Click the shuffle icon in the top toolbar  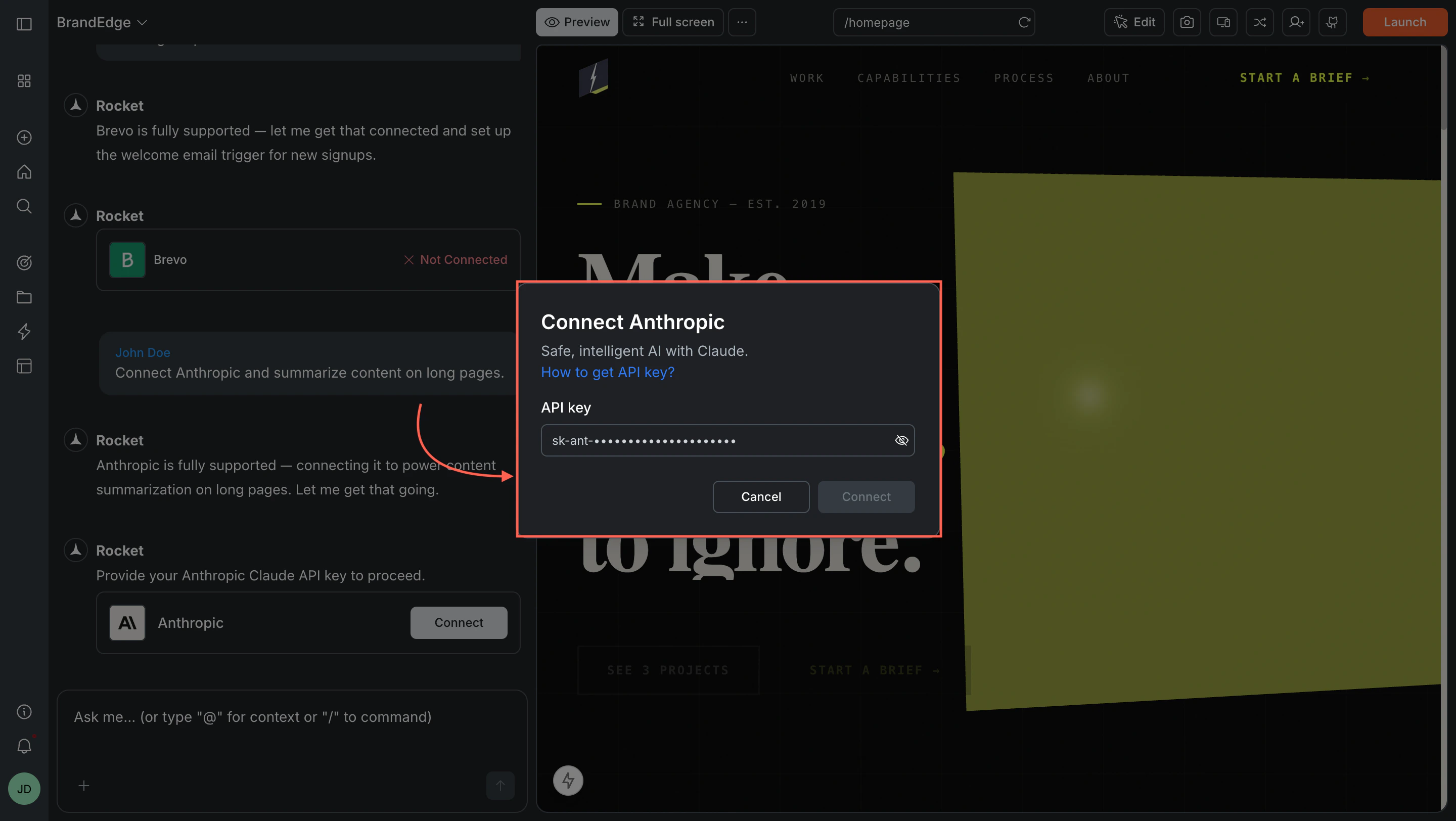(1260, 22)
